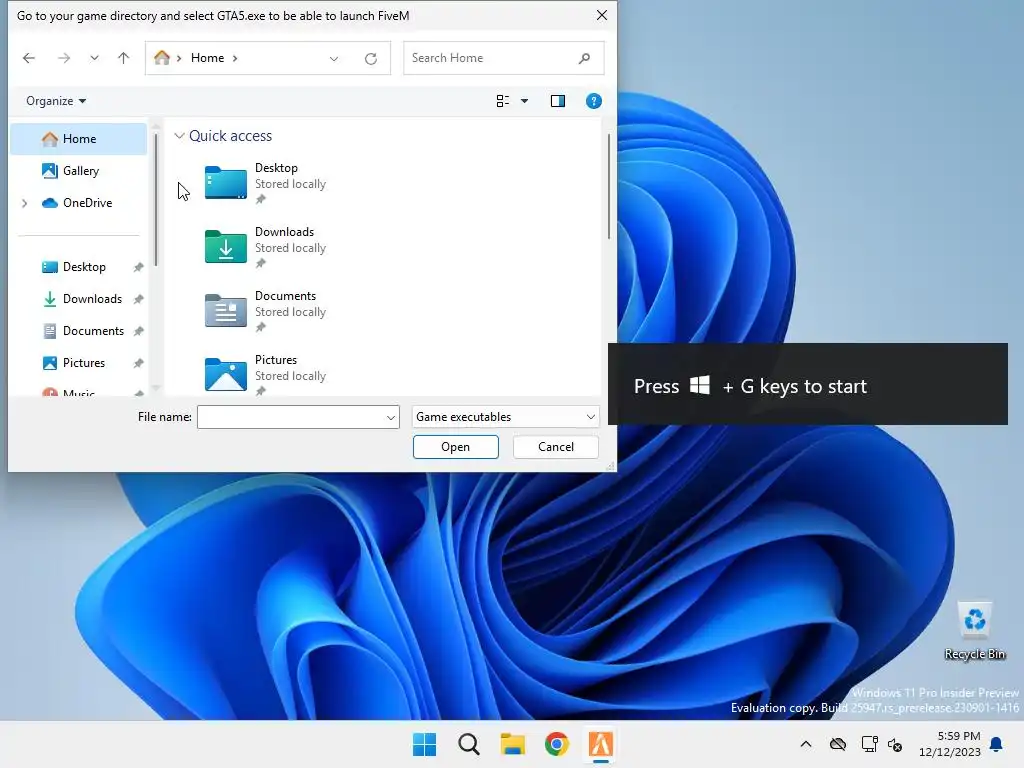The width and height of the screenshot is (1024, 768).
Task: Open the blue help button
Action: point(594,101)
